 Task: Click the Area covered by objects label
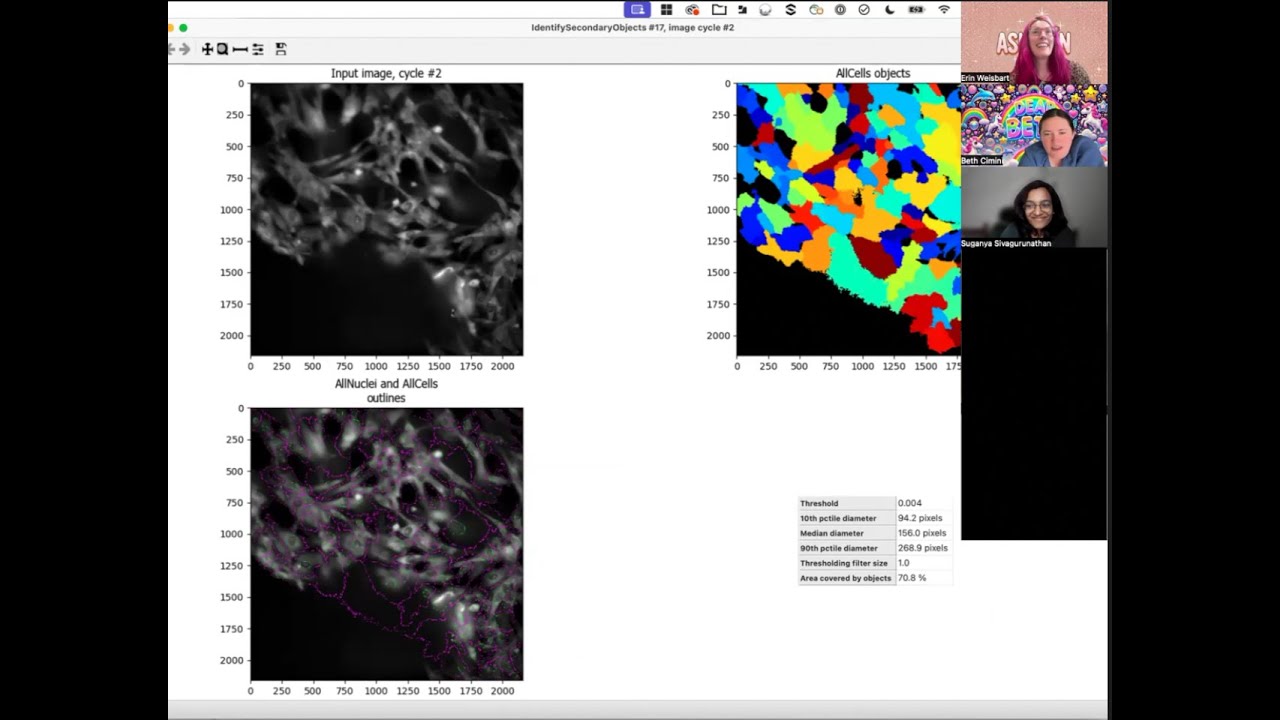click(x=845, y=578)
